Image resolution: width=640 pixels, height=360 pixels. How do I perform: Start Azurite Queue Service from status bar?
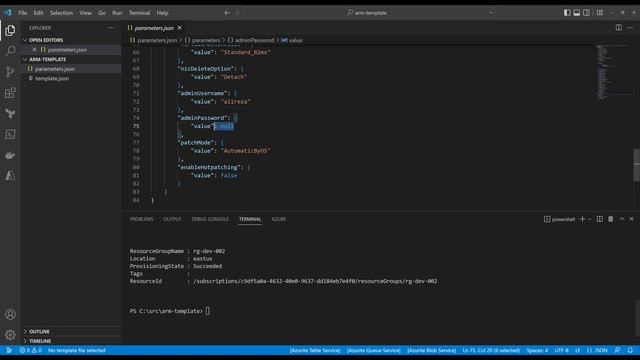tap(373, 350)
